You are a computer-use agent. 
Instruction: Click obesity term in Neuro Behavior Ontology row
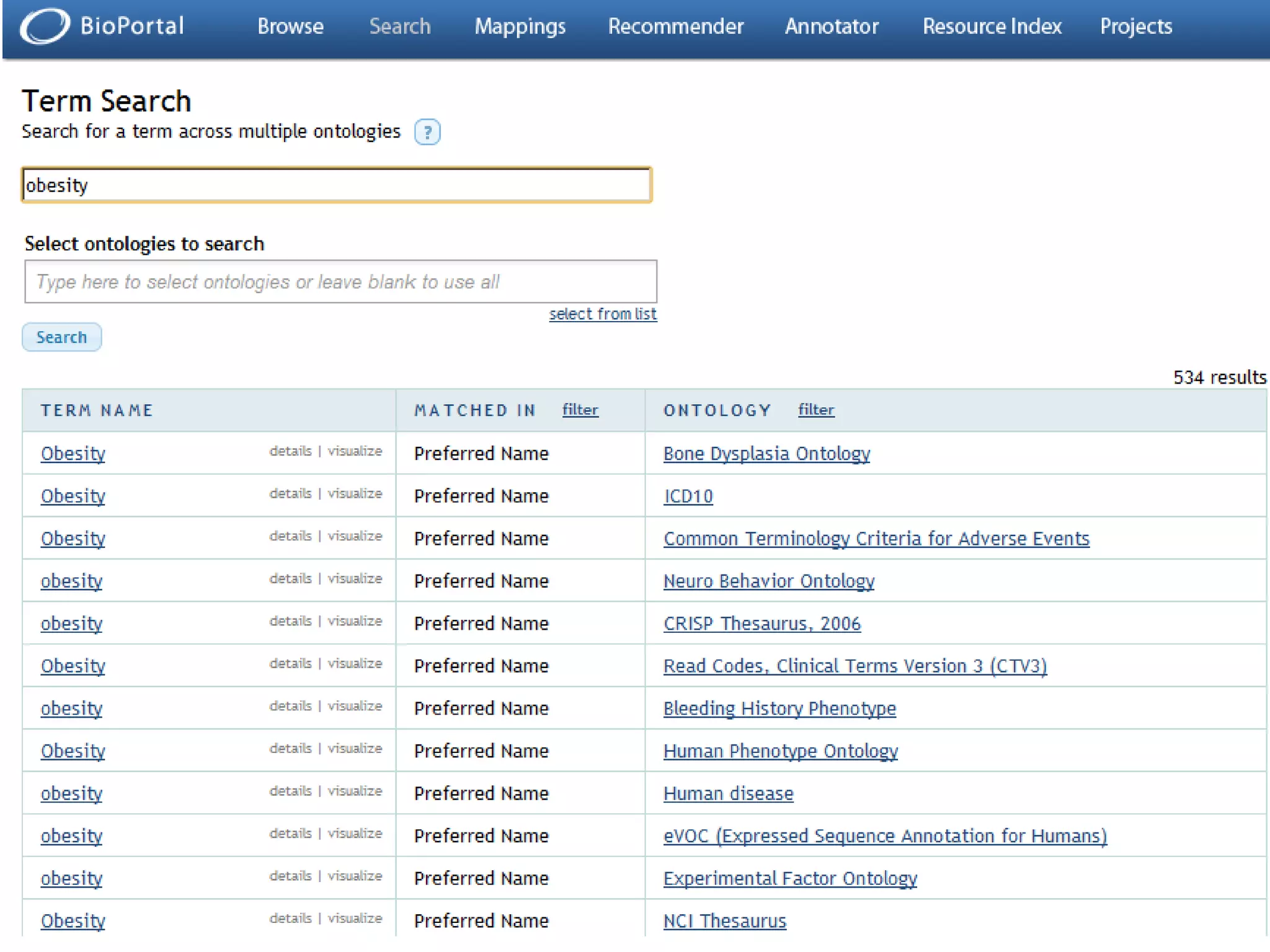[71, 581]
